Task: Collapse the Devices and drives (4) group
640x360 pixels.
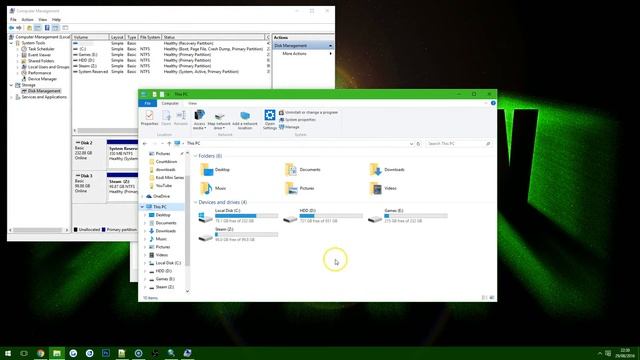Action: point(196,202)
